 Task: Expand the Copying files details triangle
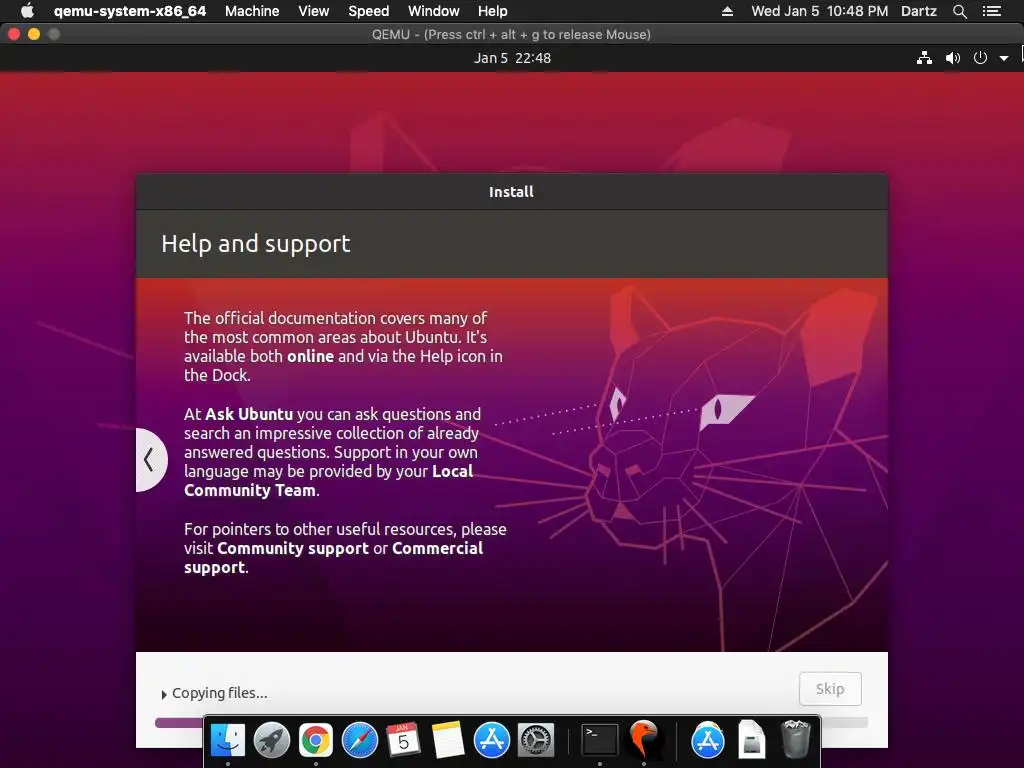pos(164,694)
